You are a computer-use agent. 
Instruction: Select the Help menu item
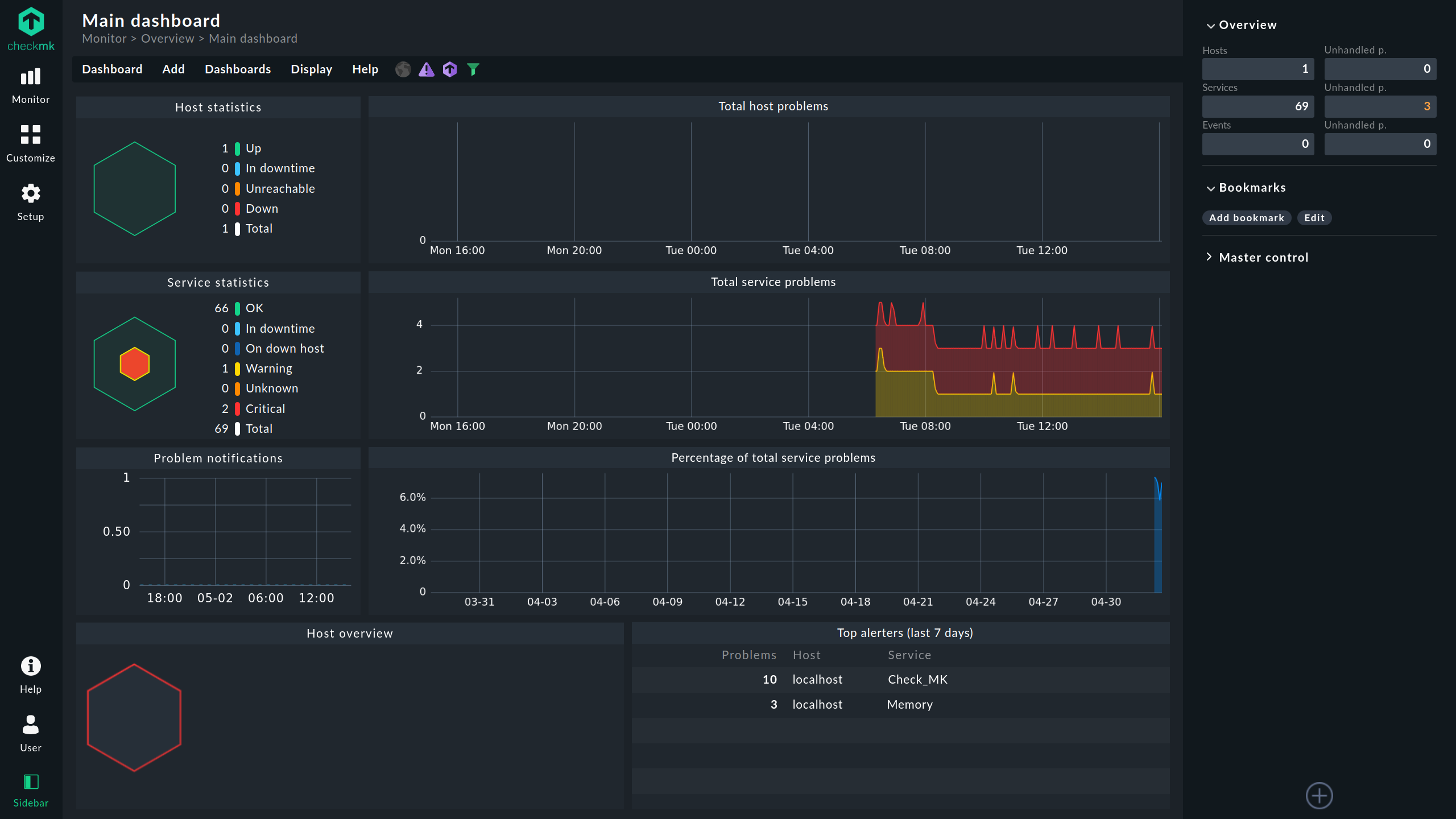(x=364, y=69)
